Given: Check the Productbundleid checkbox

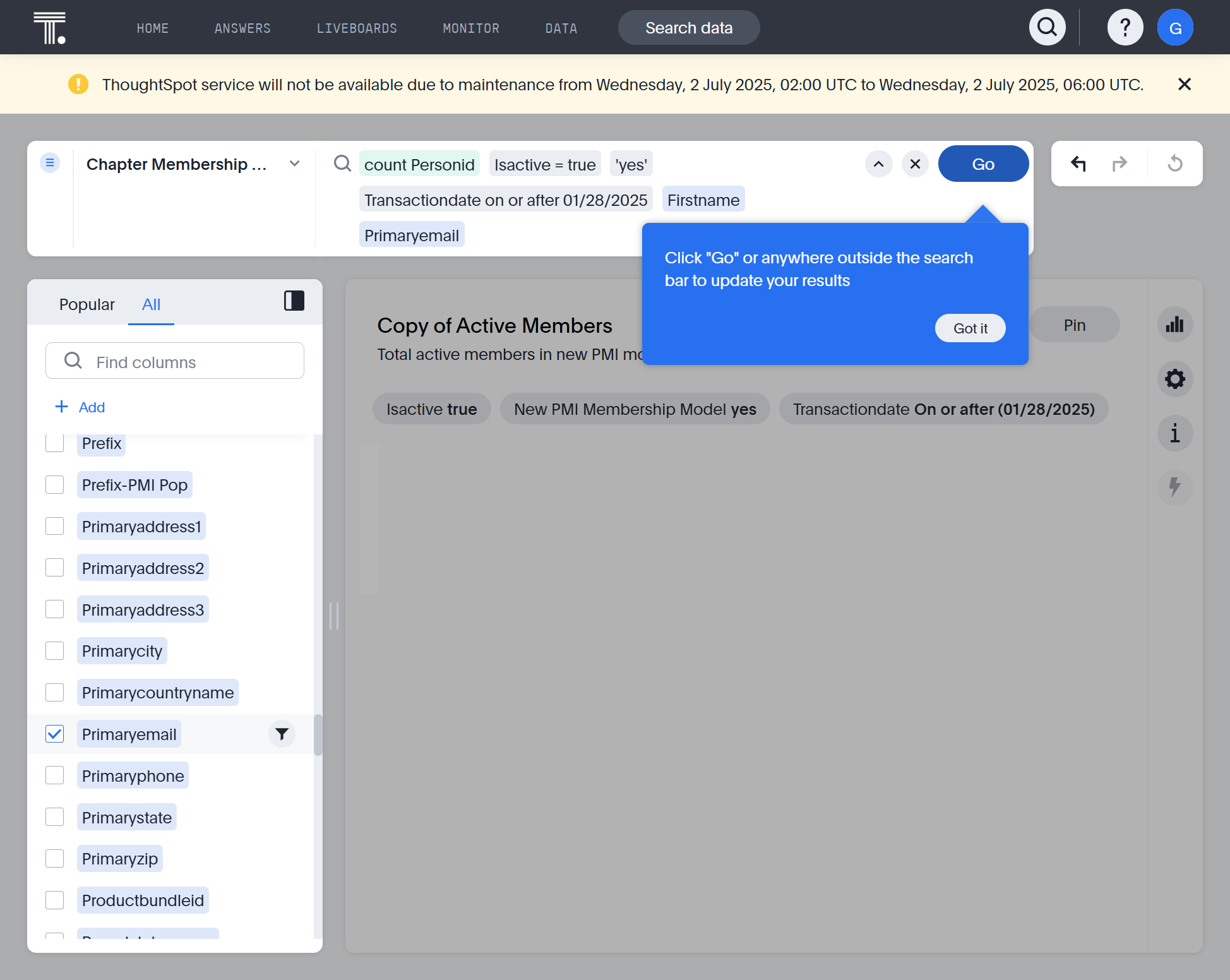Looking at the screenshot, I should [55, 900].
